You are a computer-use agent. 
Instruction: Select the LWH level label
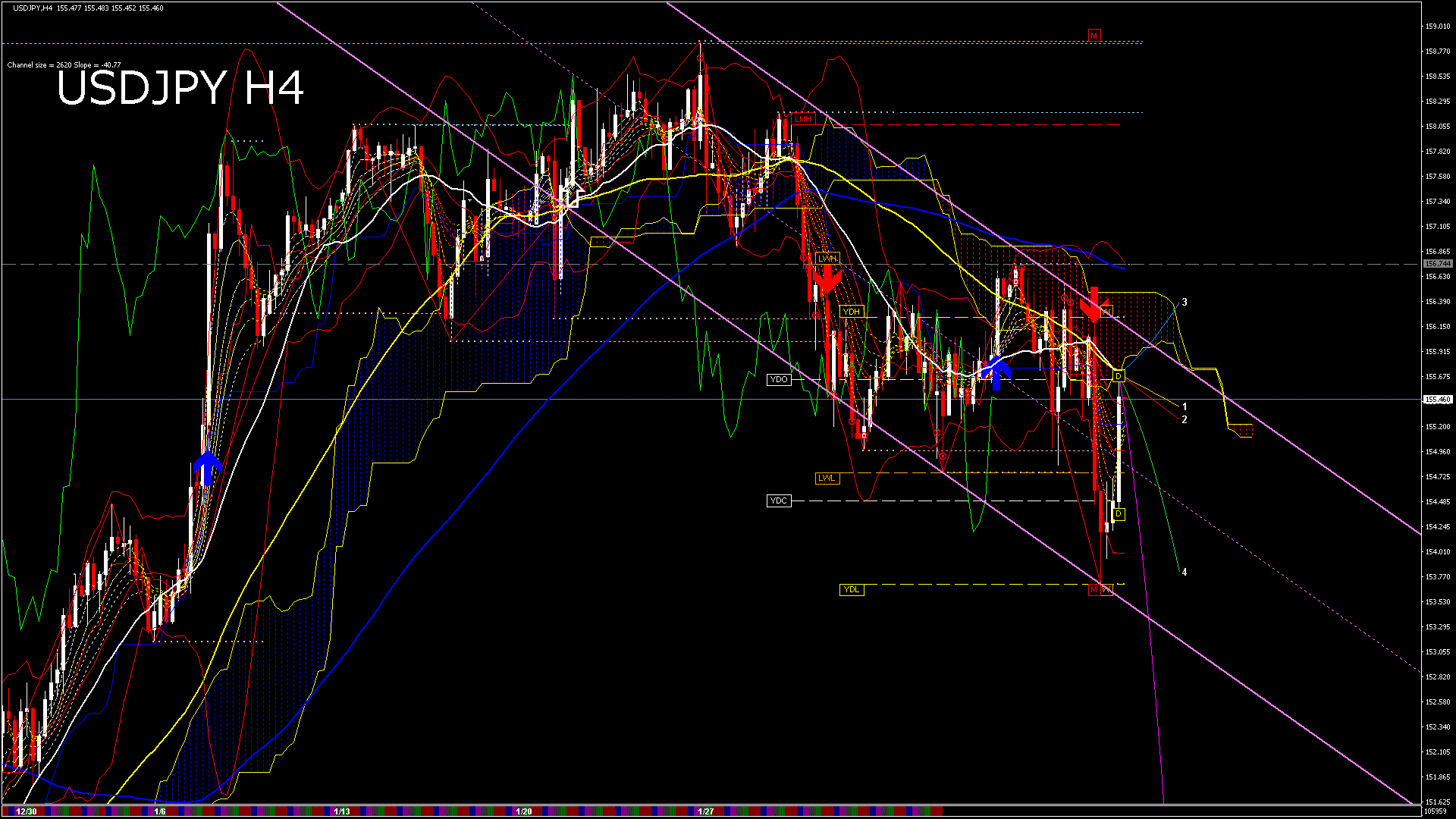[x=827, y=259]
